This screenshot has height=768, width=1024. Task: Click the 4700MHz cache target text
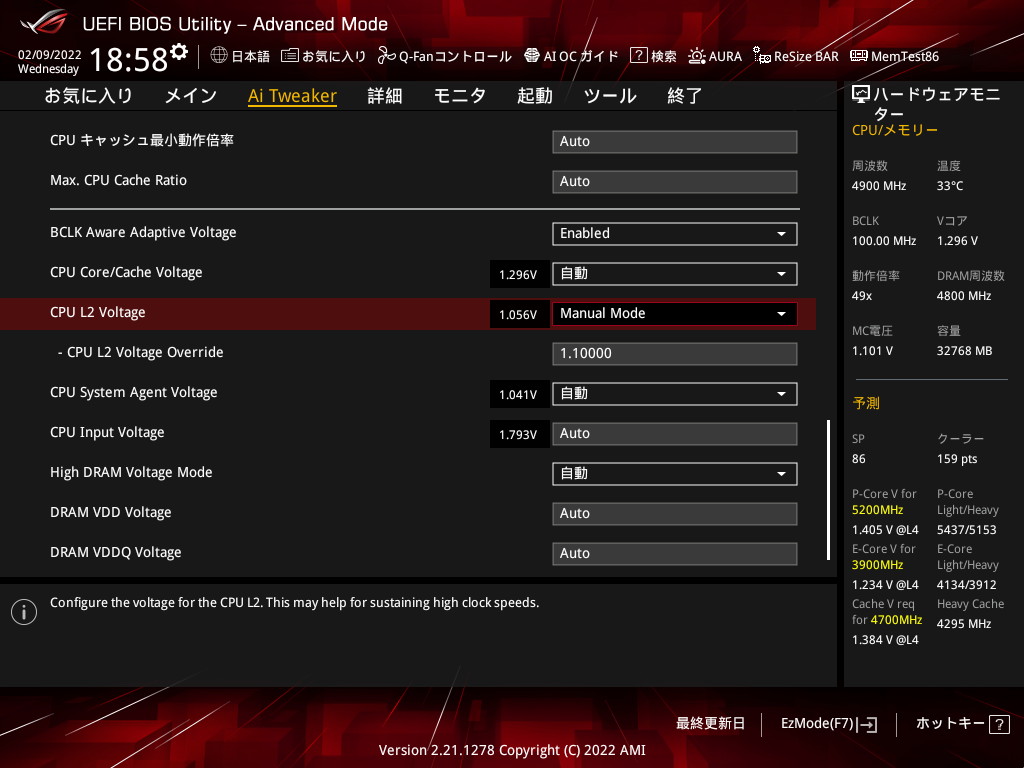pos(896,619)
